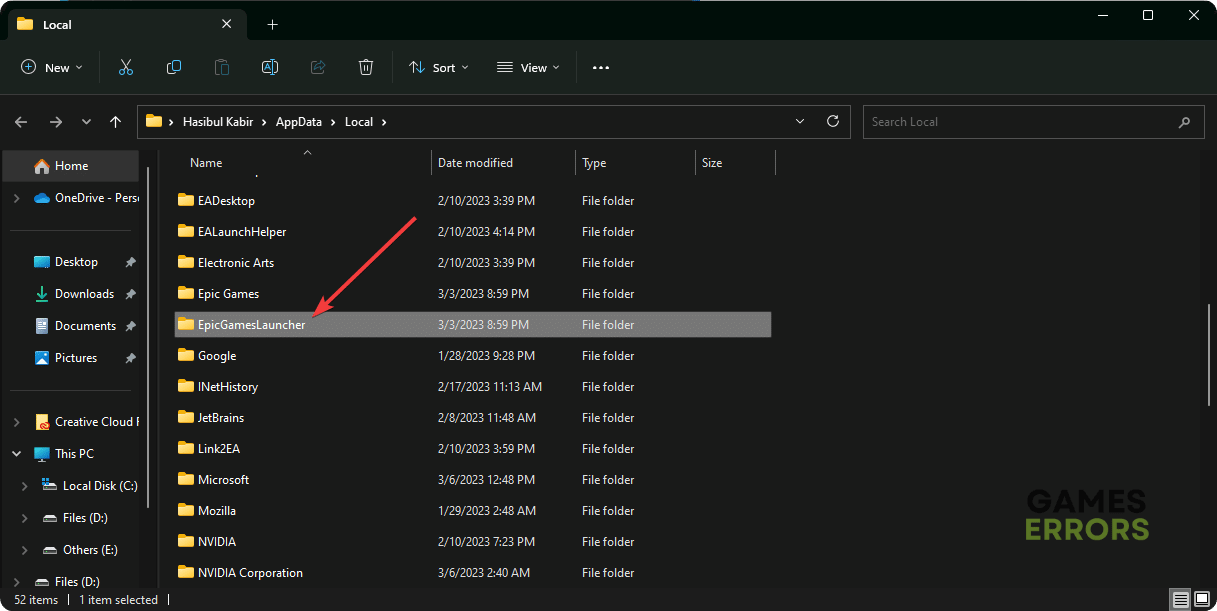Open the View dropdown menu
Viewport: 1217px width, 611px height.
click(x=528, y=67)
